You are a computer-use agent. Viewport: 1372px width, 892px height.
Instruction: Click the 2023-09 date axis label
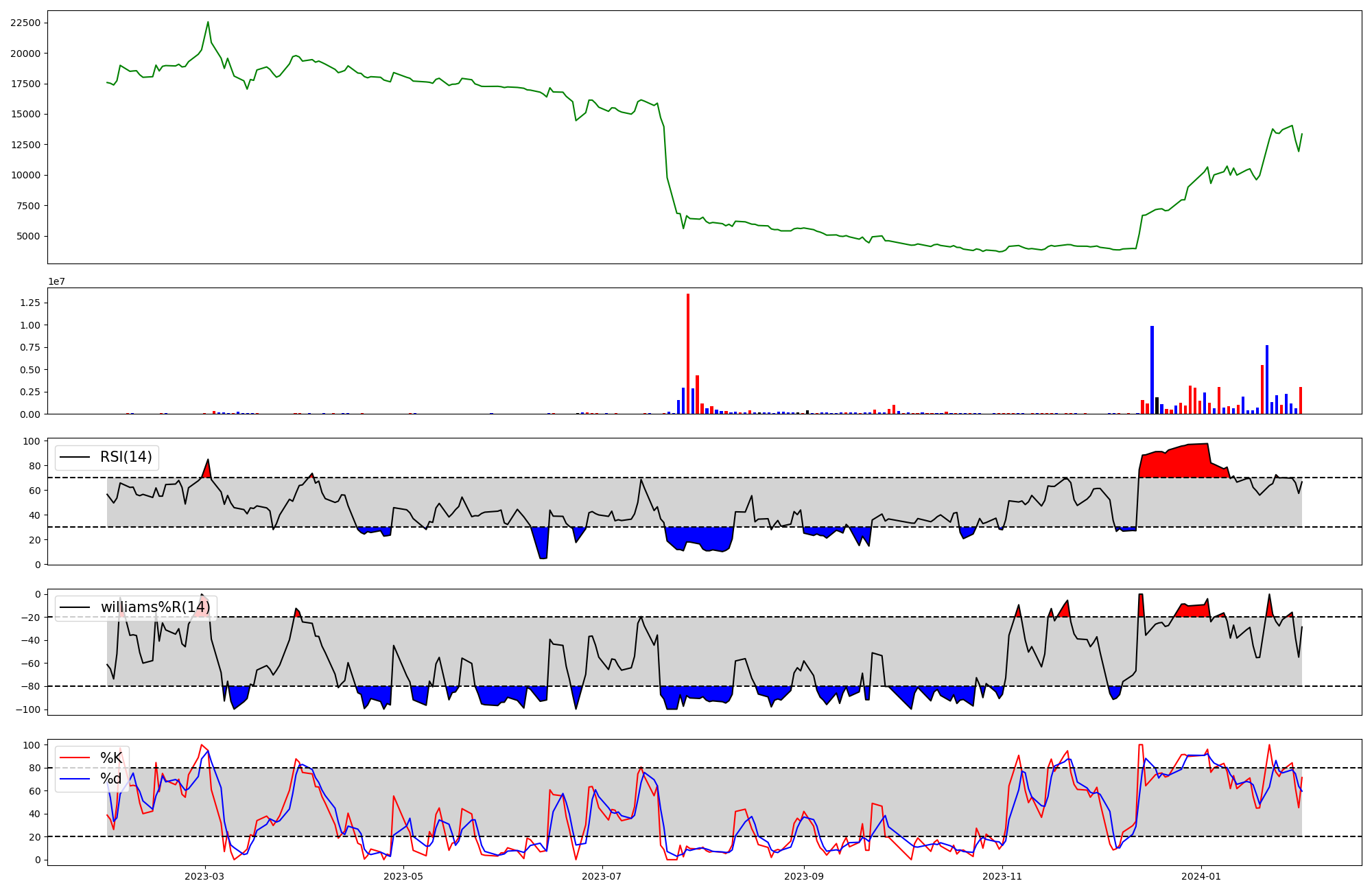(x=803, y=876)
